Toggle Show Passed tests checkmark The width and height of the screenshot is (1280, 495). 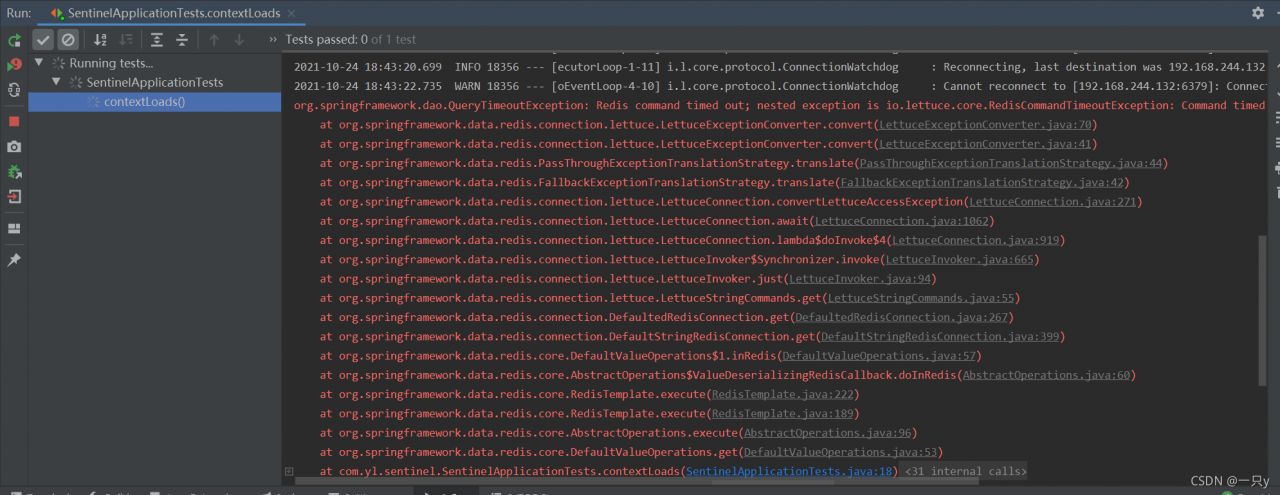pos(43,40)
